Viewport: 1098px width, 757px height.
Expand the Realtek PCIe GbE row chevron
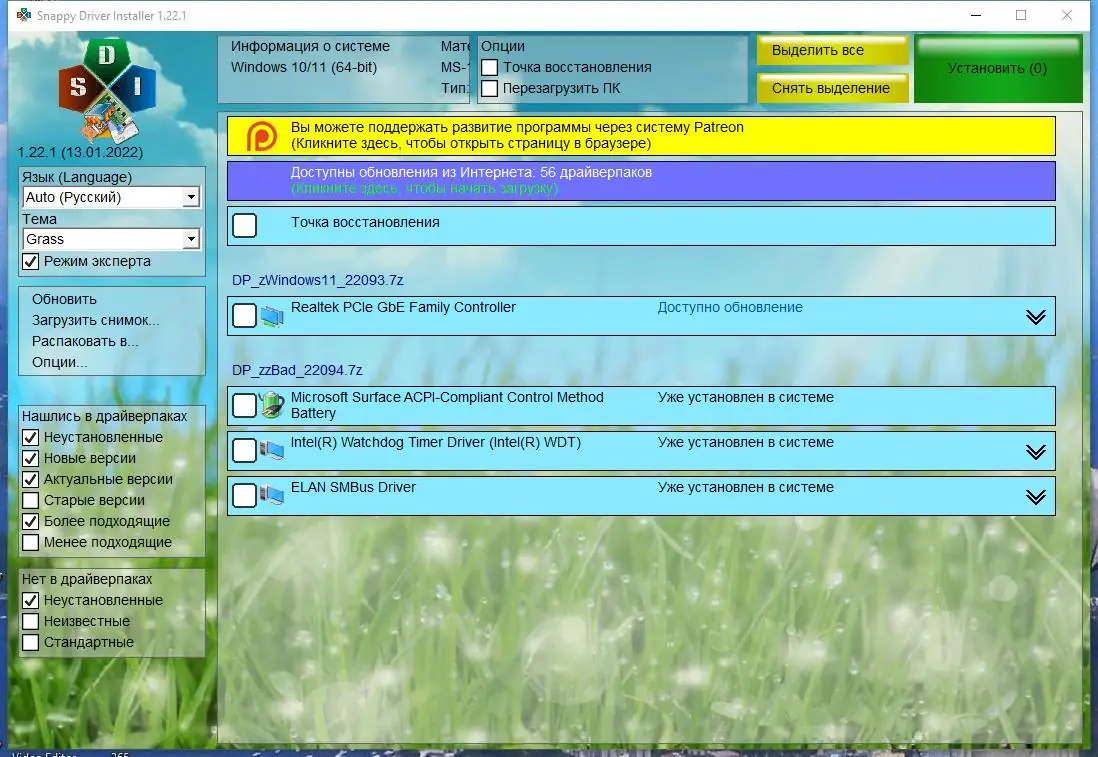click(1036, 317)
